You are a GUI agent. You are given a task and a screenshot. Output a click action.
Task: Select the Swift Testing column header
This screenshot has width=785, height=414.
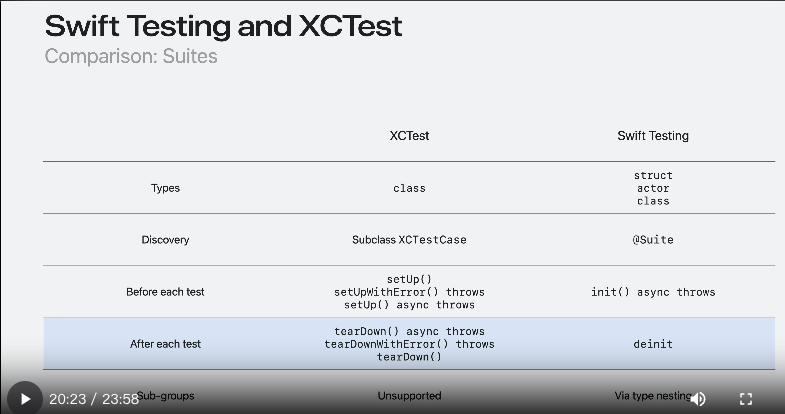point(653,136)
